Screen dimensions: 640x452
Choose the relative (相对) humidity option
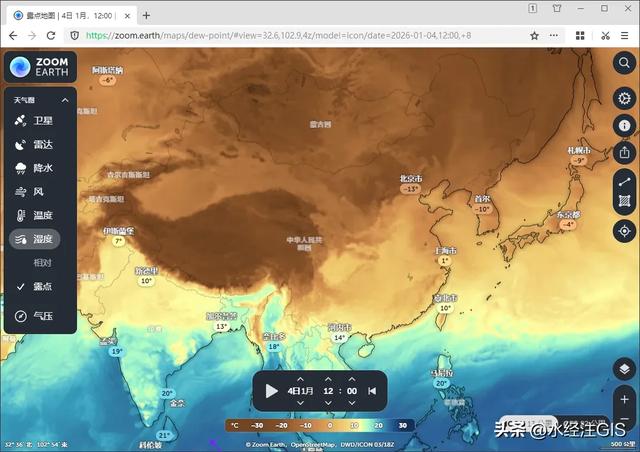point(42,263)
